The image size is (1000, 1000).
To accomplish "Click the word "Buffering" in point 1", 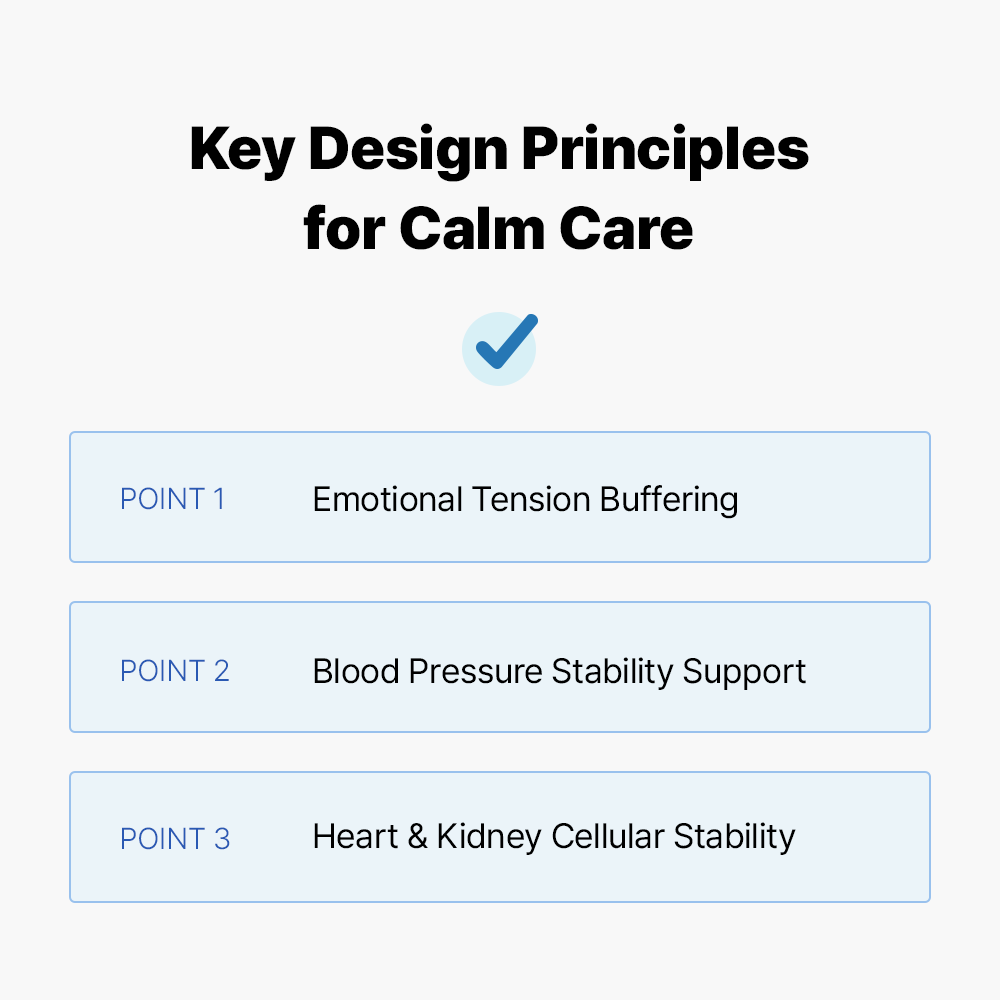I will 669,499.
